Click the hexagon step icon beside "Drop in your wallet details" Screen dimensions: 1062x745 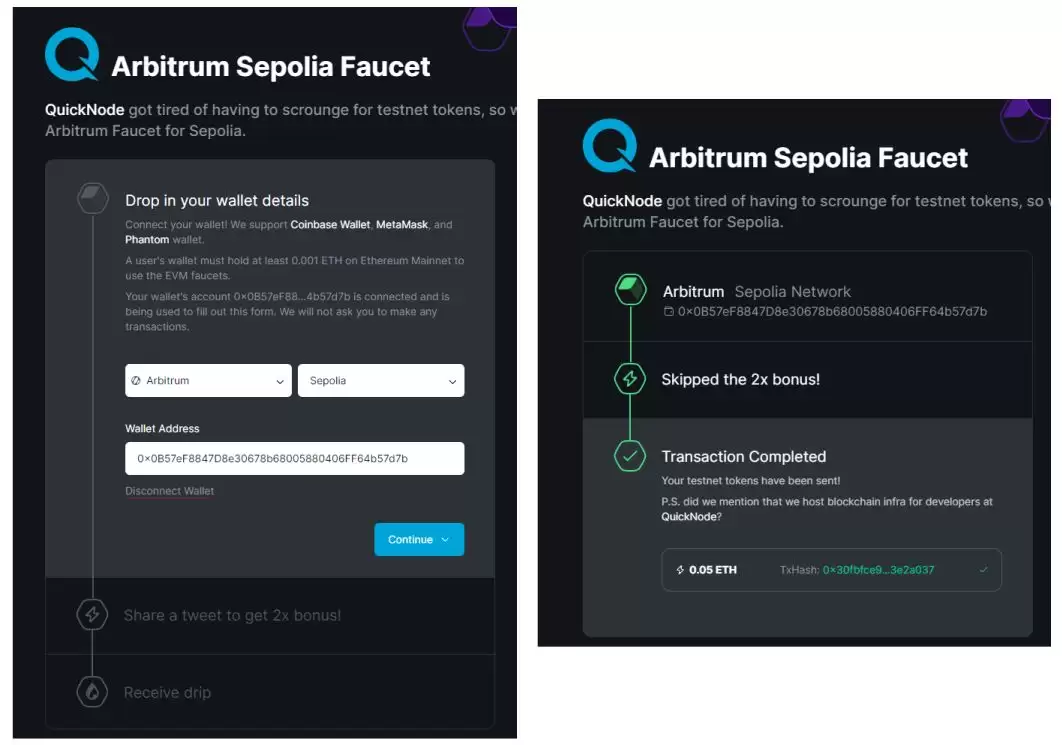pos(93,198)
